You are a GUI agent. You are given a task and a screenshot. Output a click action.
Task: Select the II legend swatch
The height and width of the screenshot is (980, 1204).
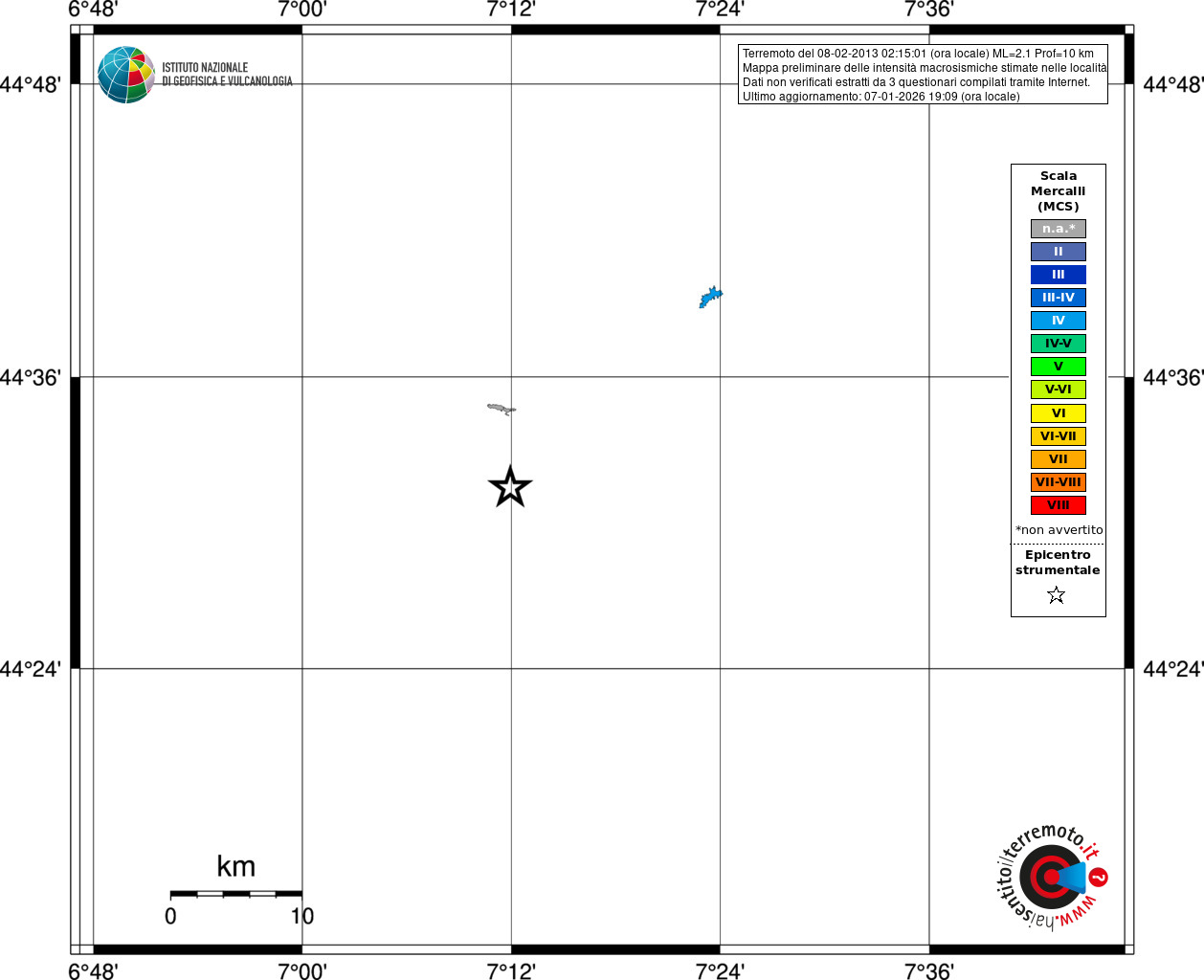coord(1059,252)
